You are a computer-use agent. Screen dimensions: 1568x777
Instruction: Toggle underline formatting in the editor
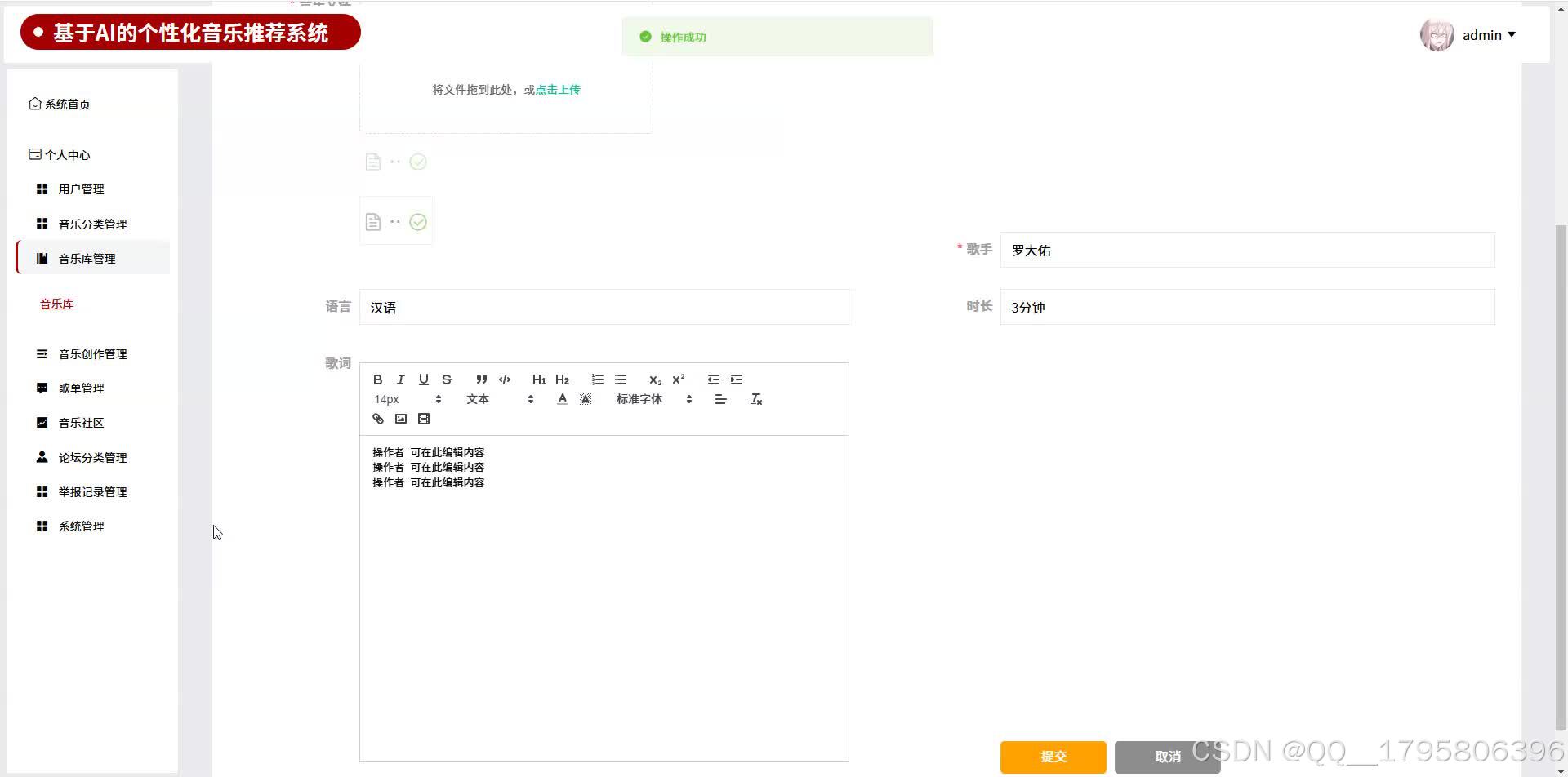[x=423, y=379]
